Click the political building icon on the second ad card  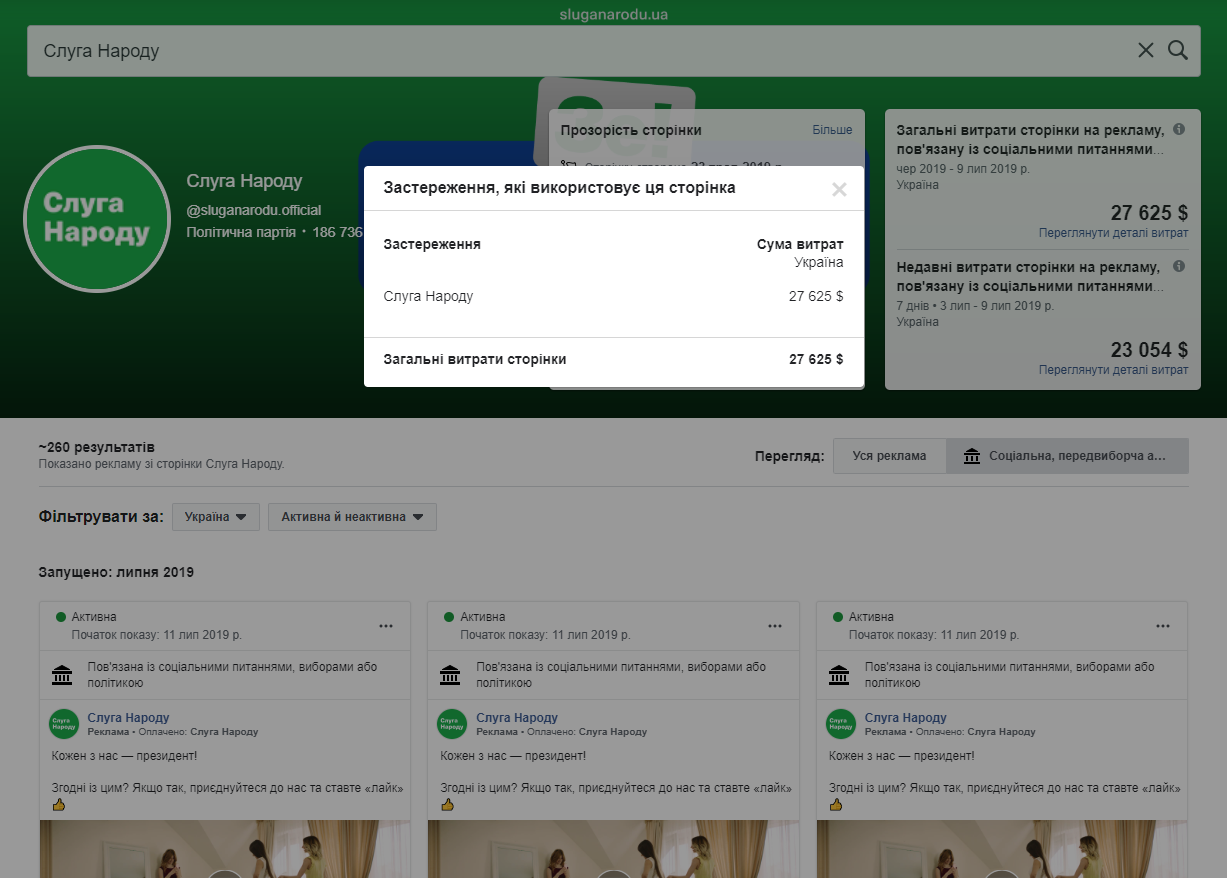coord(450,675)
